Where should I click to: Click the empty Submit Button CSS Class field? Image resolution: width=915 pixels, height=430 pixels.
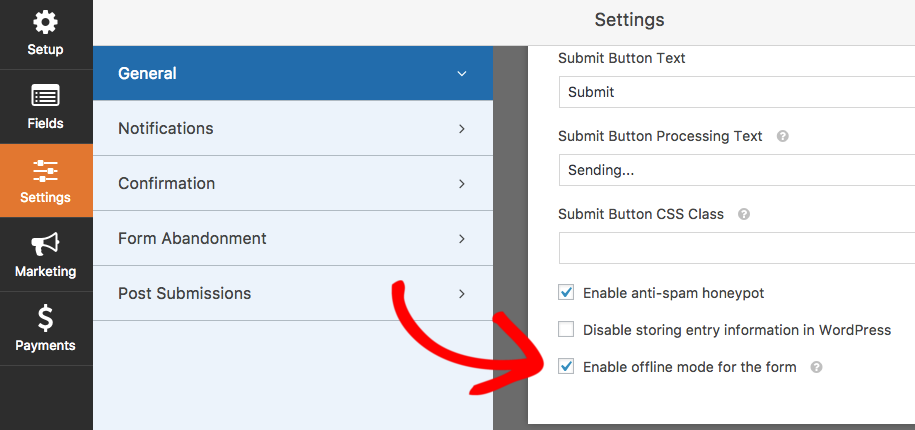736,248
